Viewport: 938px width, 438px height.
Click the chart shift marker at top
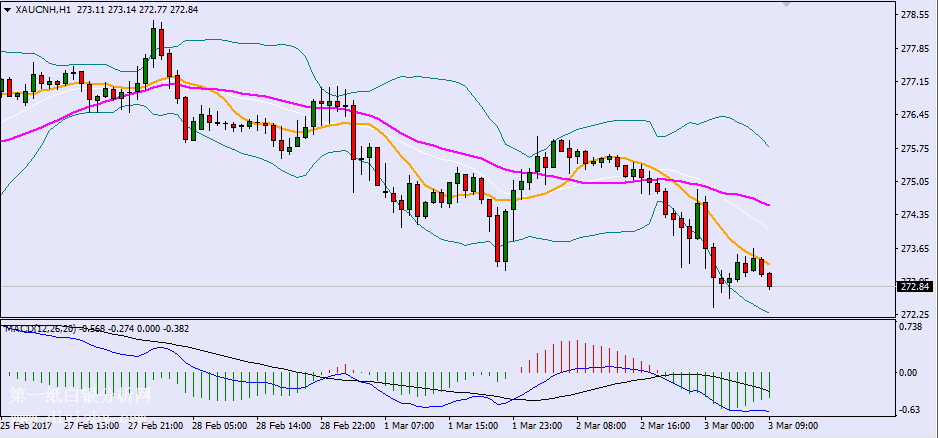click(x=787, y=5)
